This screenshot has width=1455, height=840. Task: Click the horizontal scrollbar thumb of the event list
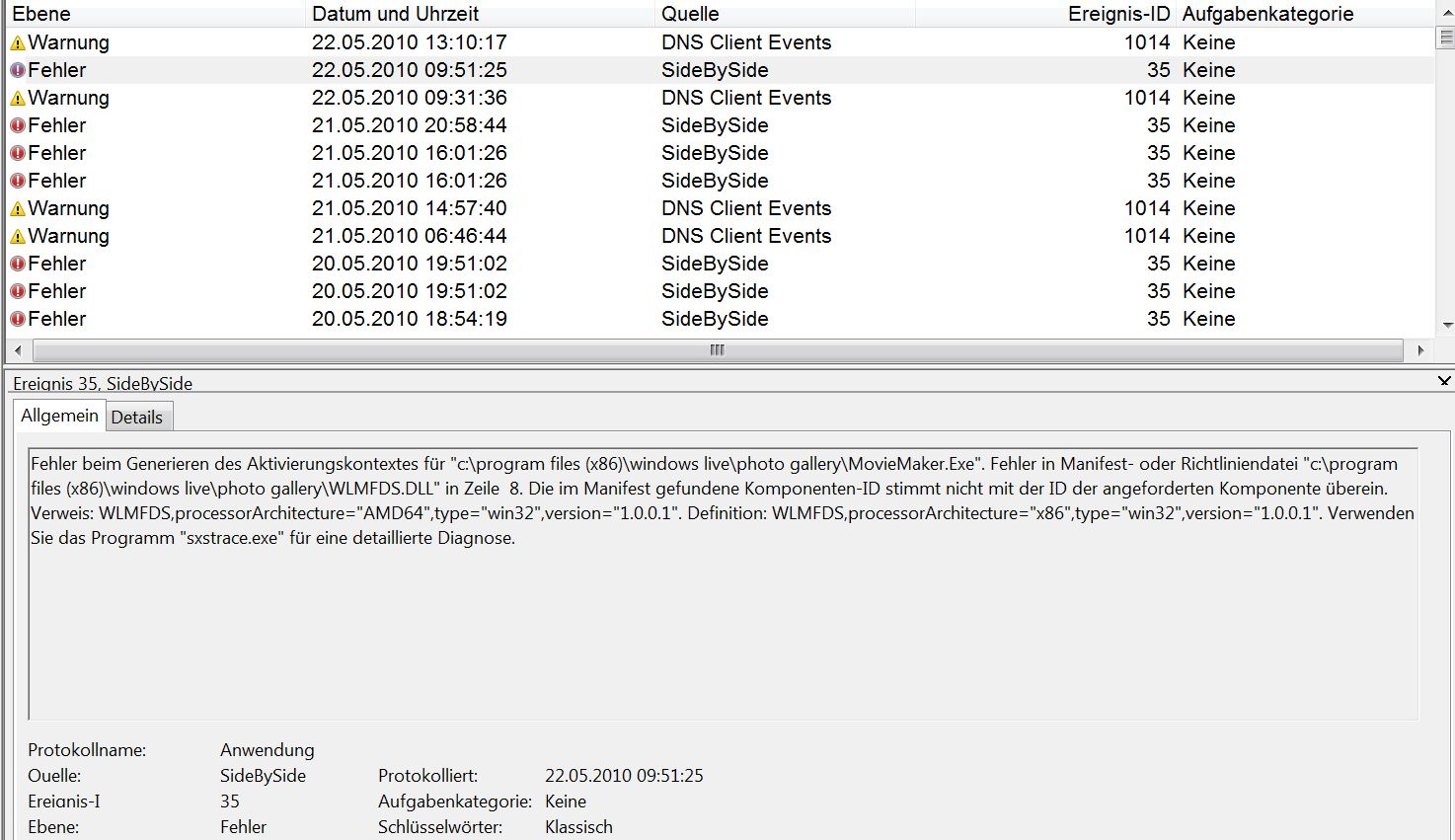coord(718,350)
